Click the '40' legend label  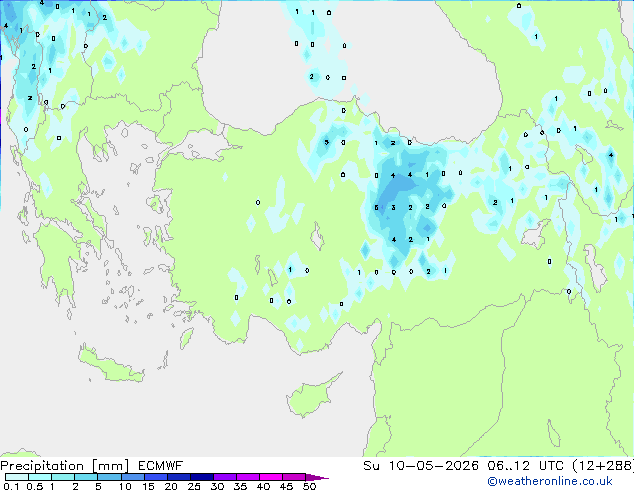[263, 486]
